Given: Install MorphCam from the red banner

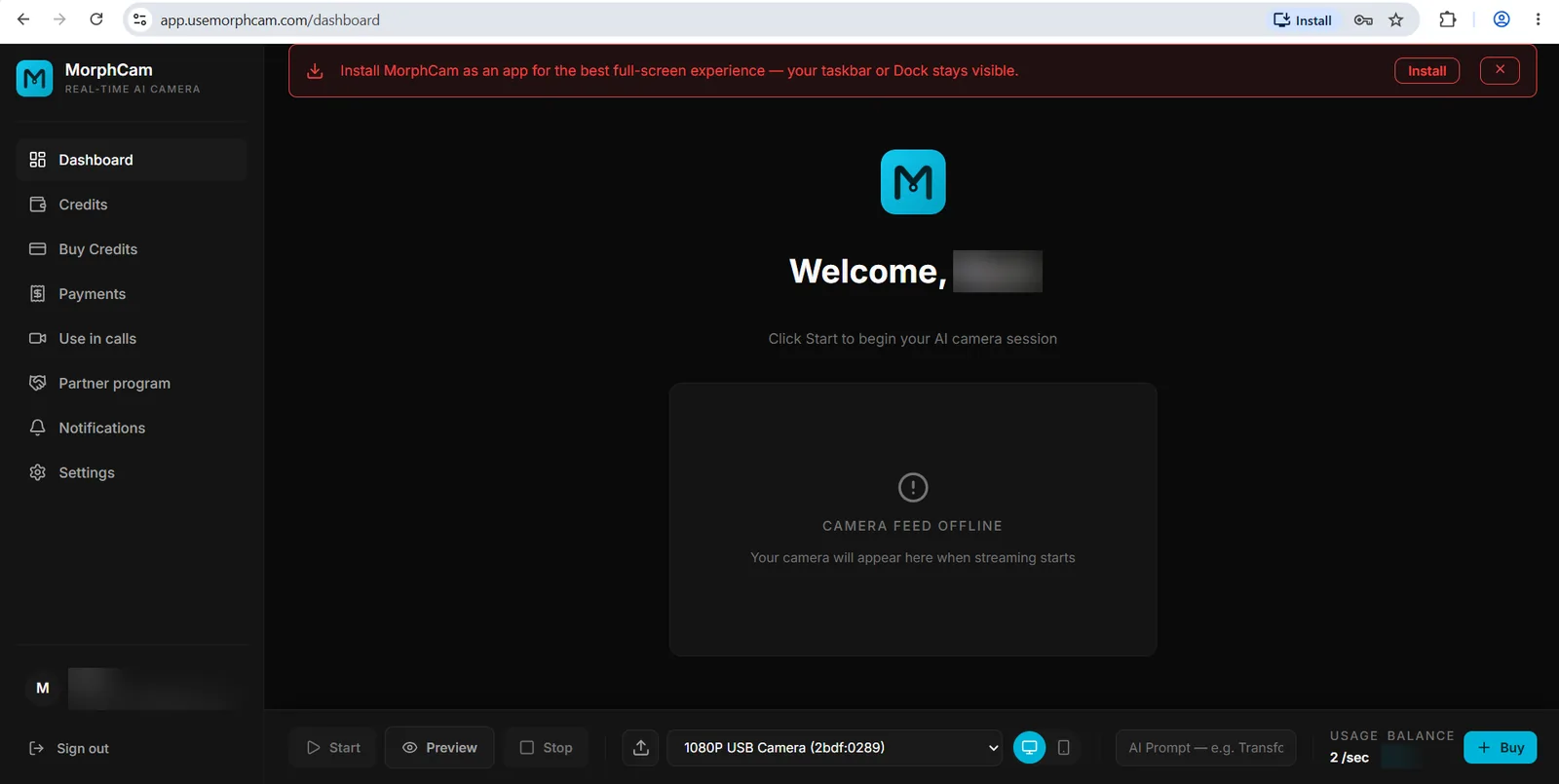Looking at the screenshot, I should pos(1427,71).
